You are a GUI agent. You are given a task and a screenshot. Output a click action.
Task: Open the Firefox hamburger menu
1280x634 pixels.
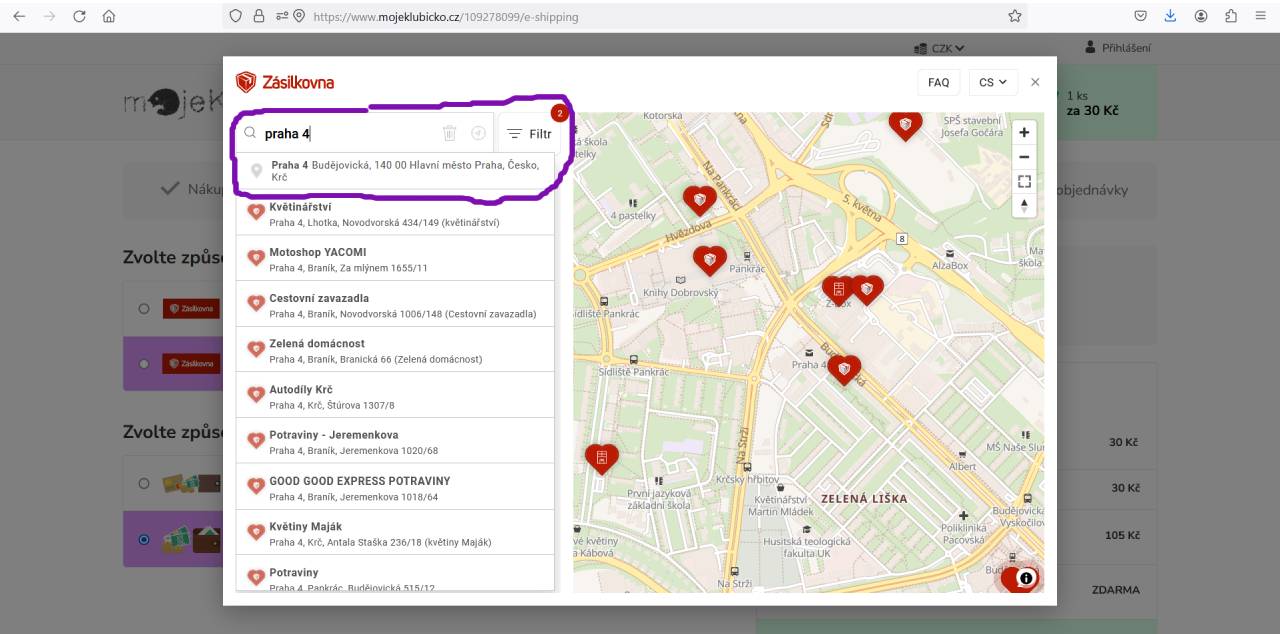coord(1260,16)
